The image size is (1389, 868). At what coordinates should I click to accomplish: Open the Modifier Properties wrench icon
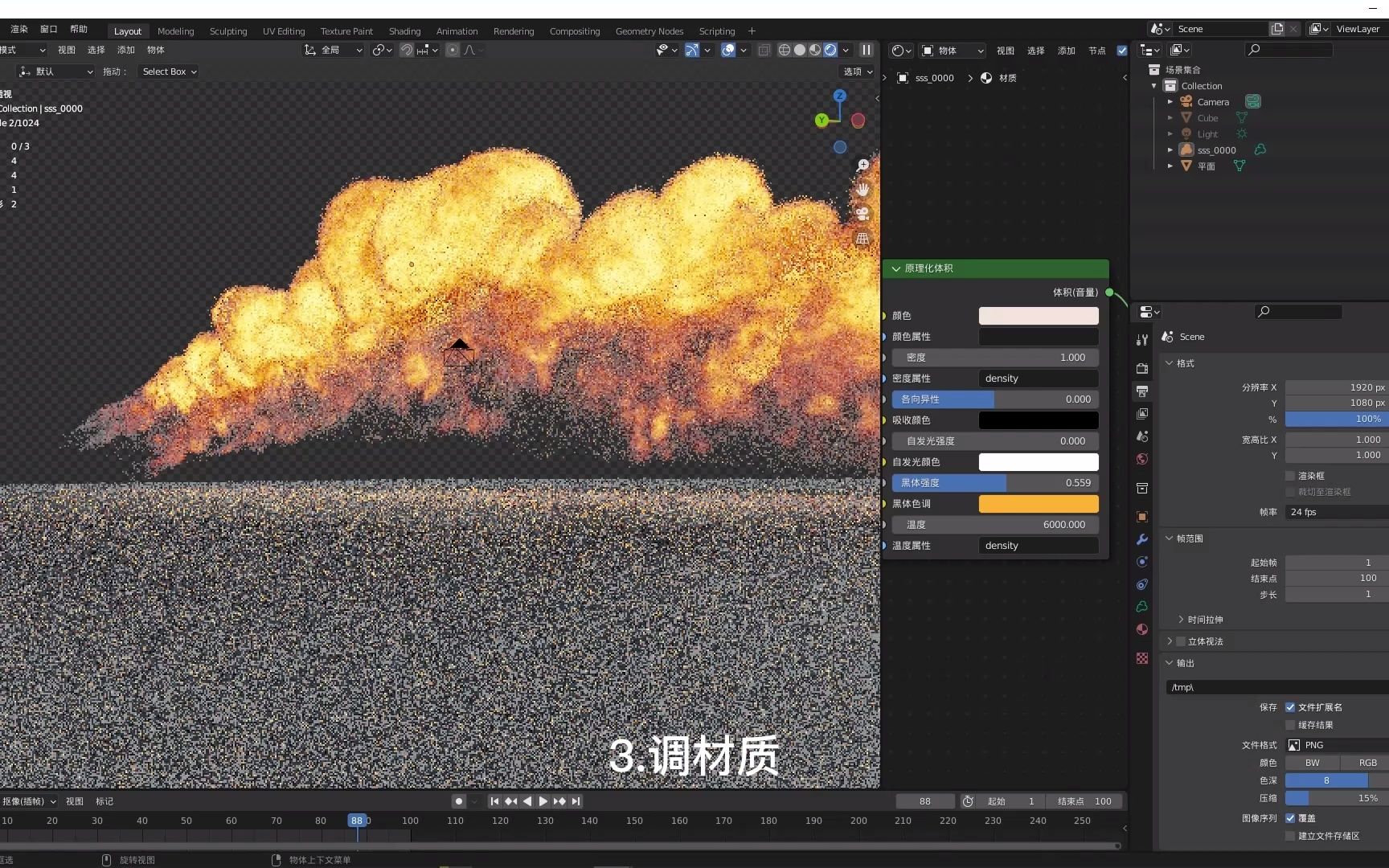click(x=1142, y=540)
